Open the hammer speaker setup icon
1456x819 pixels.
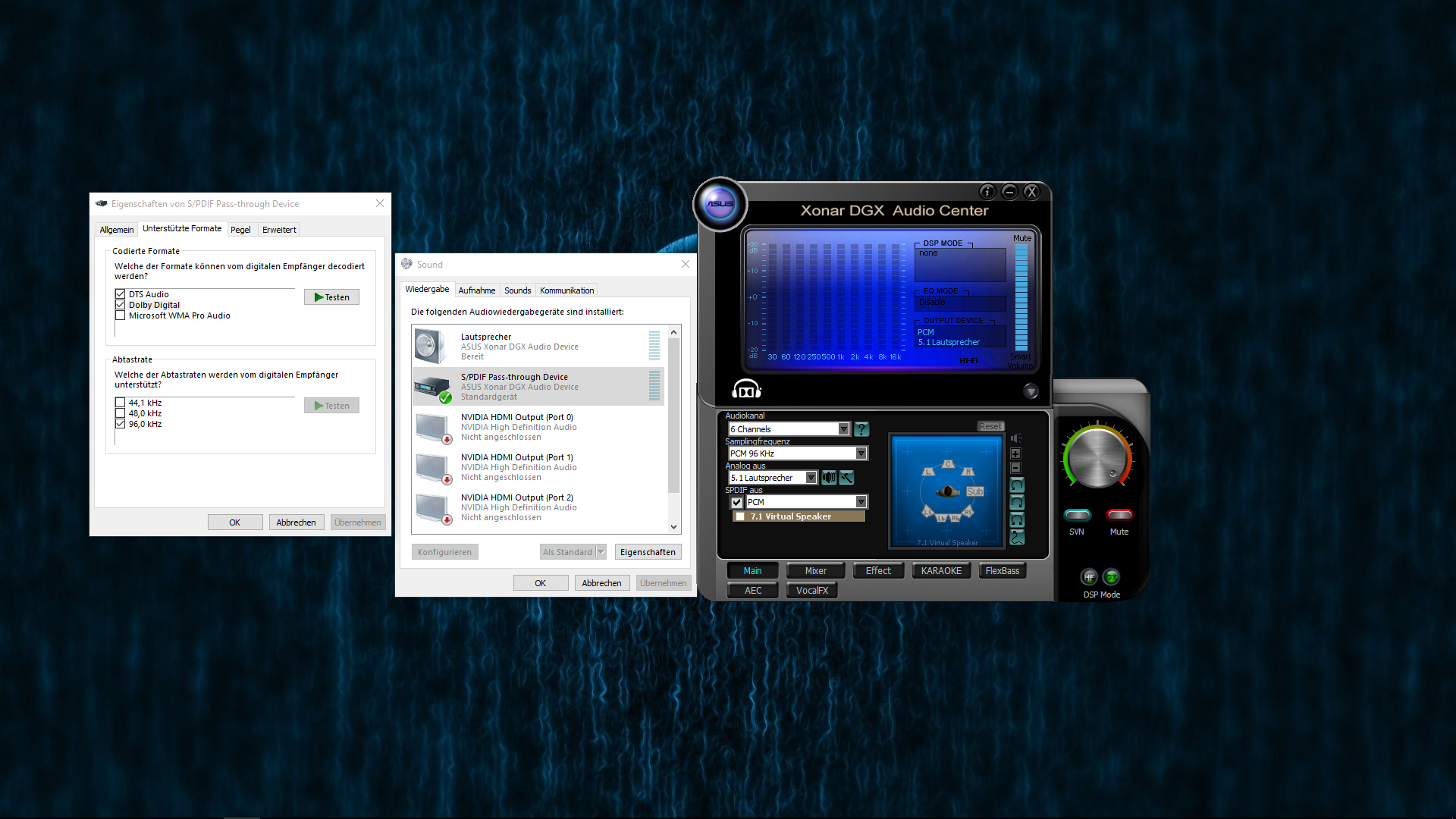click(x=846, y=478)
